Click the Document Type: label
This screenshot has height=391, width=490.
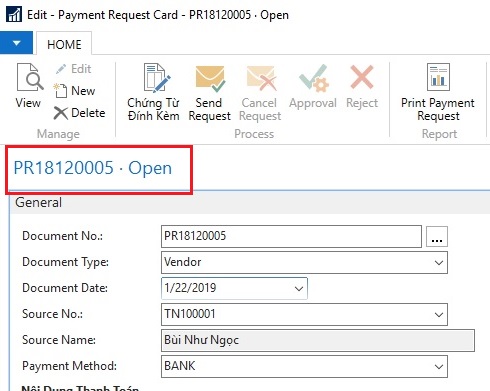click(66, 262)
